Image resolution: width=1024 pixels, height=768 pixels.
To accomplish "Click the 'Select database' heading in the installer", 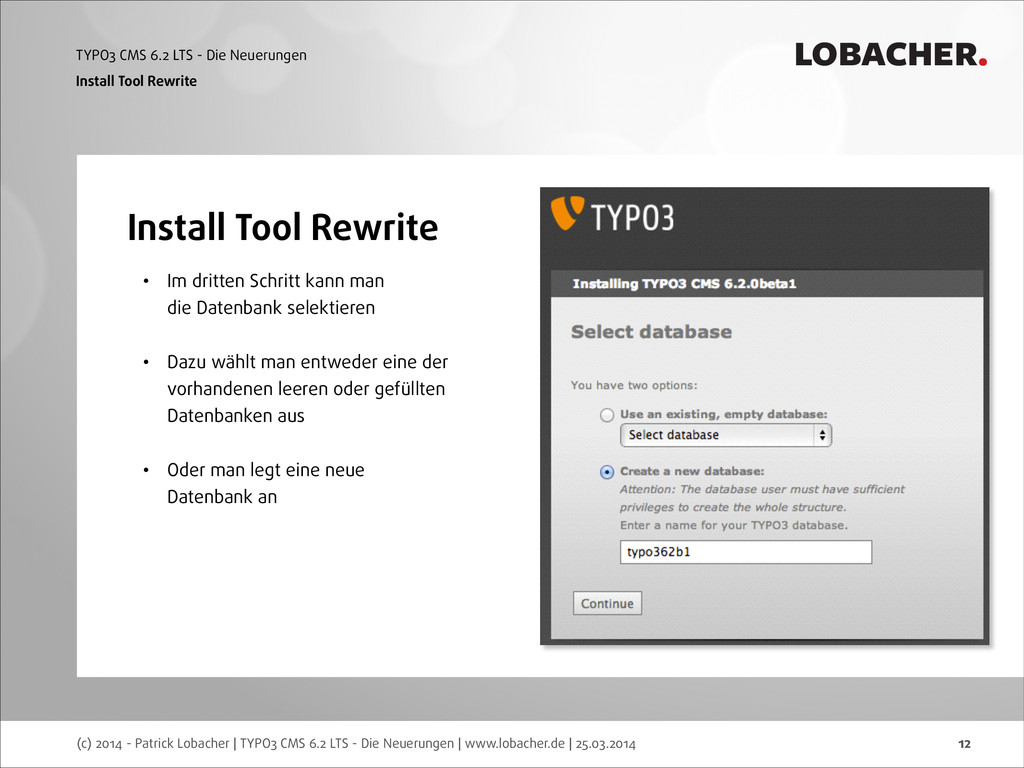I will (651, 332).
